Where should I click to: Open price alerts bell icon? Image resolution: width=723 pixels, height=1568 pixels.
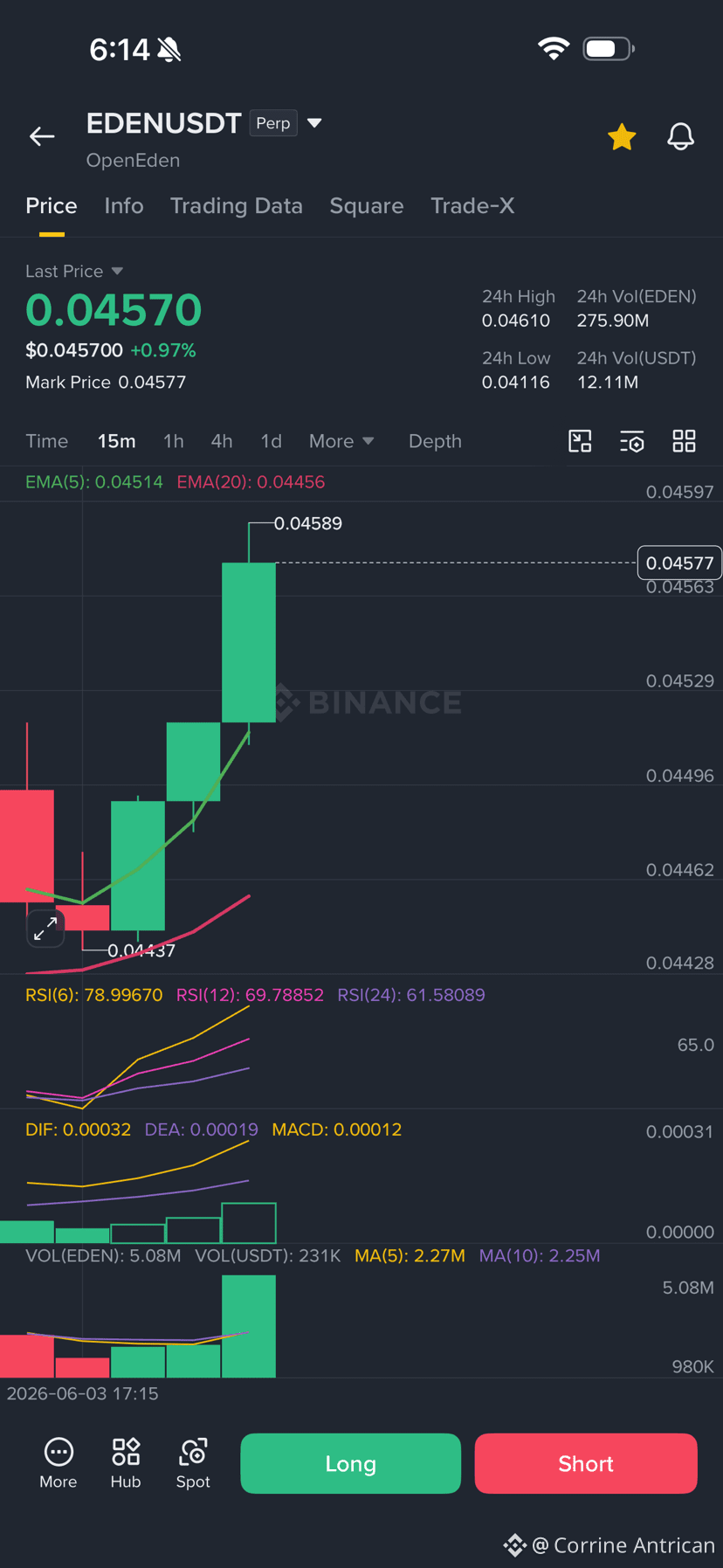[680, 137]
